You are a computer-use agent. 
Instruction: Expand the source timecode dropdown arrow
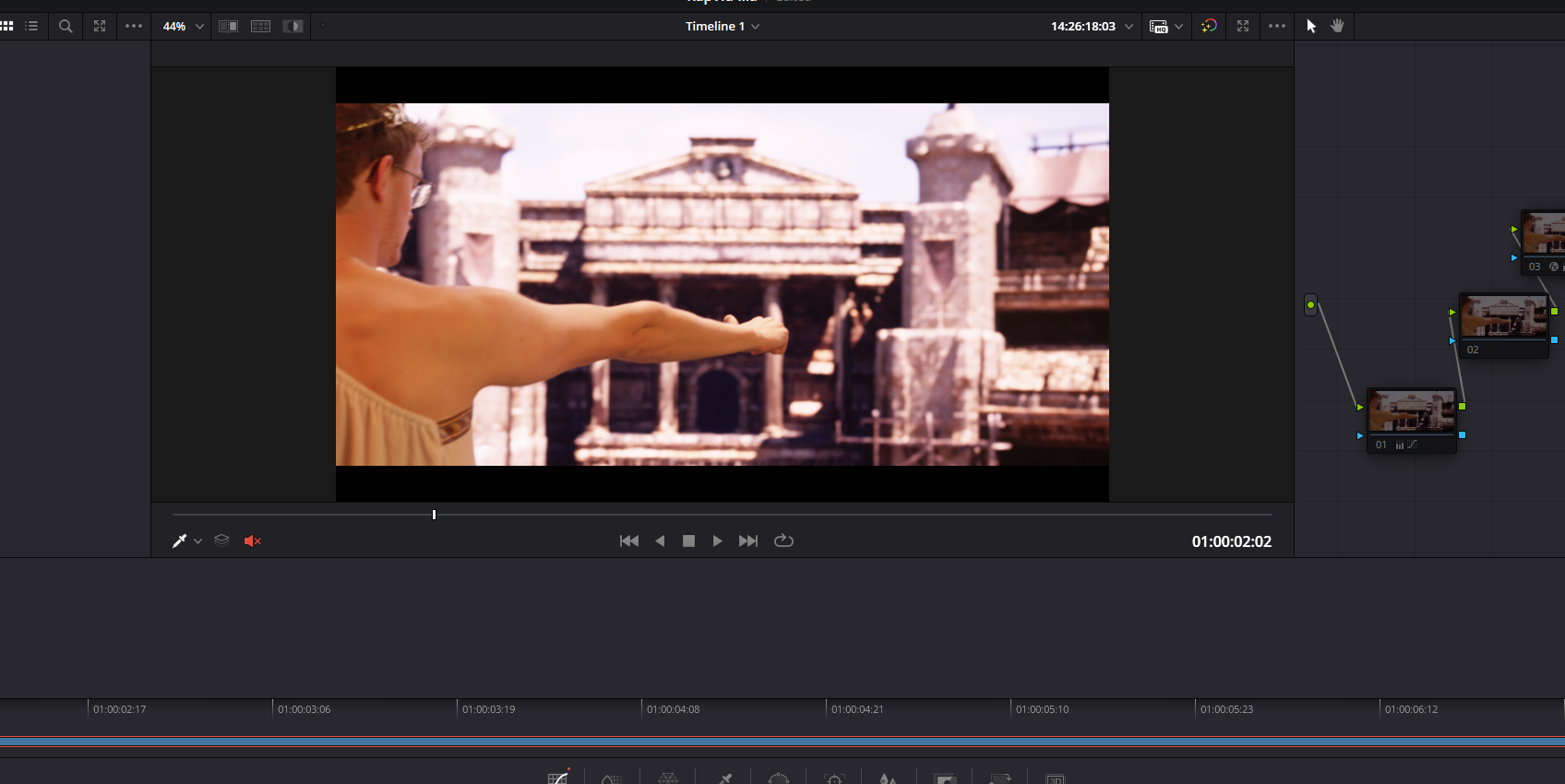point(1129,27)
